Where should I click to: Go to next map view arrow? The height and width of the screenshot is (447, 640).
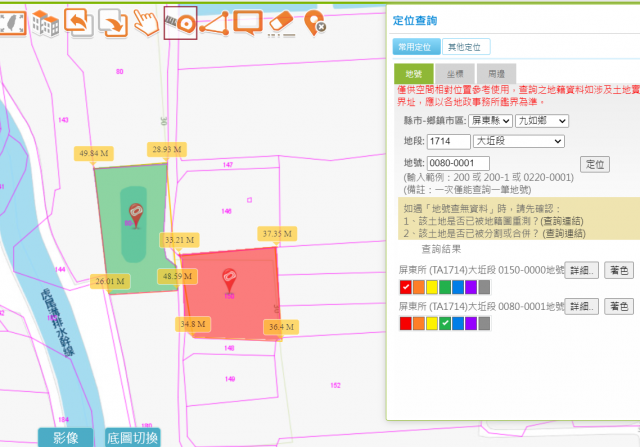point(113,22)
